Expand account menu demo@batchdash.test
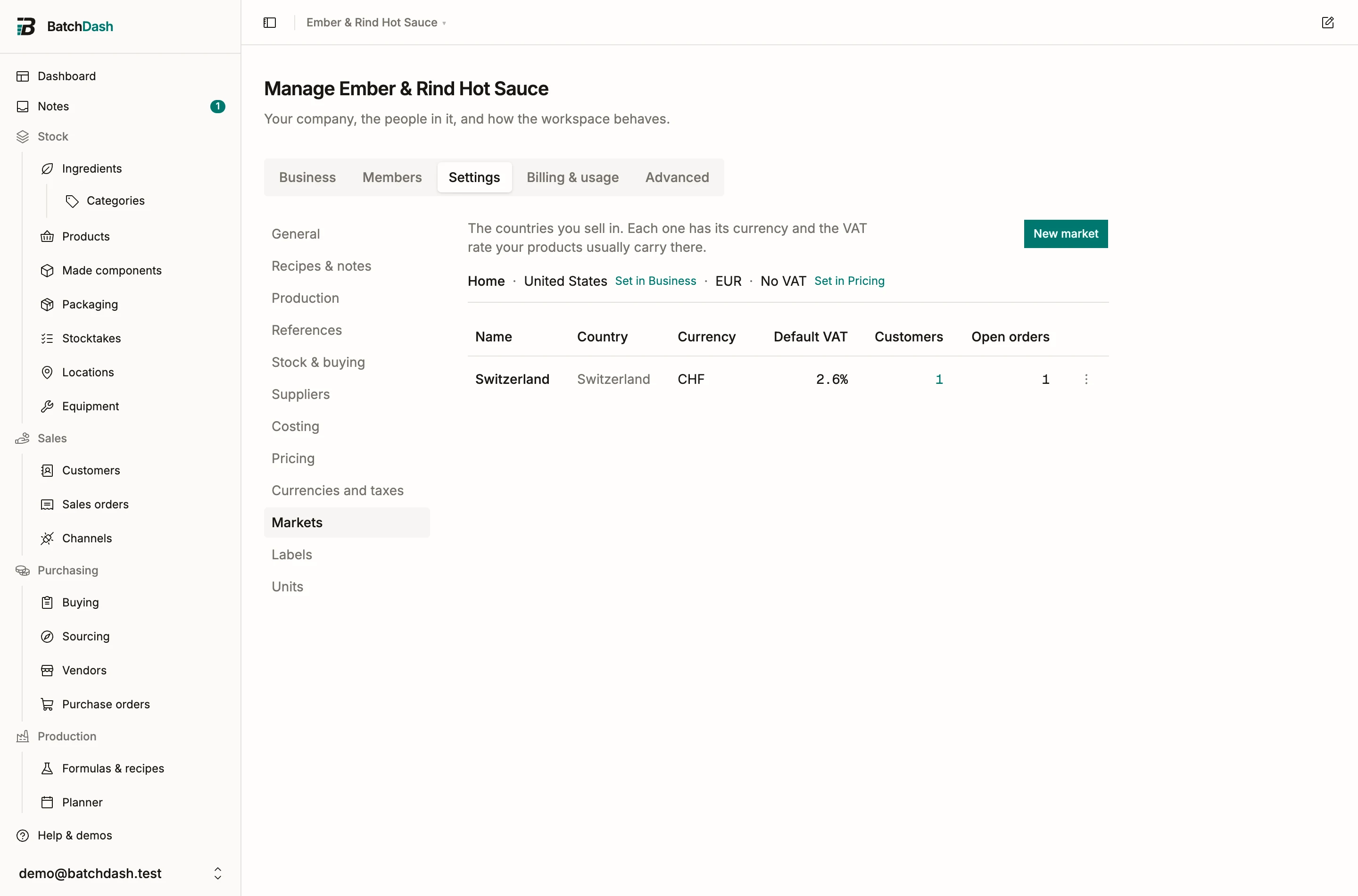The width and height of the screenshot is (1358, 896). [x=121, y=873]
